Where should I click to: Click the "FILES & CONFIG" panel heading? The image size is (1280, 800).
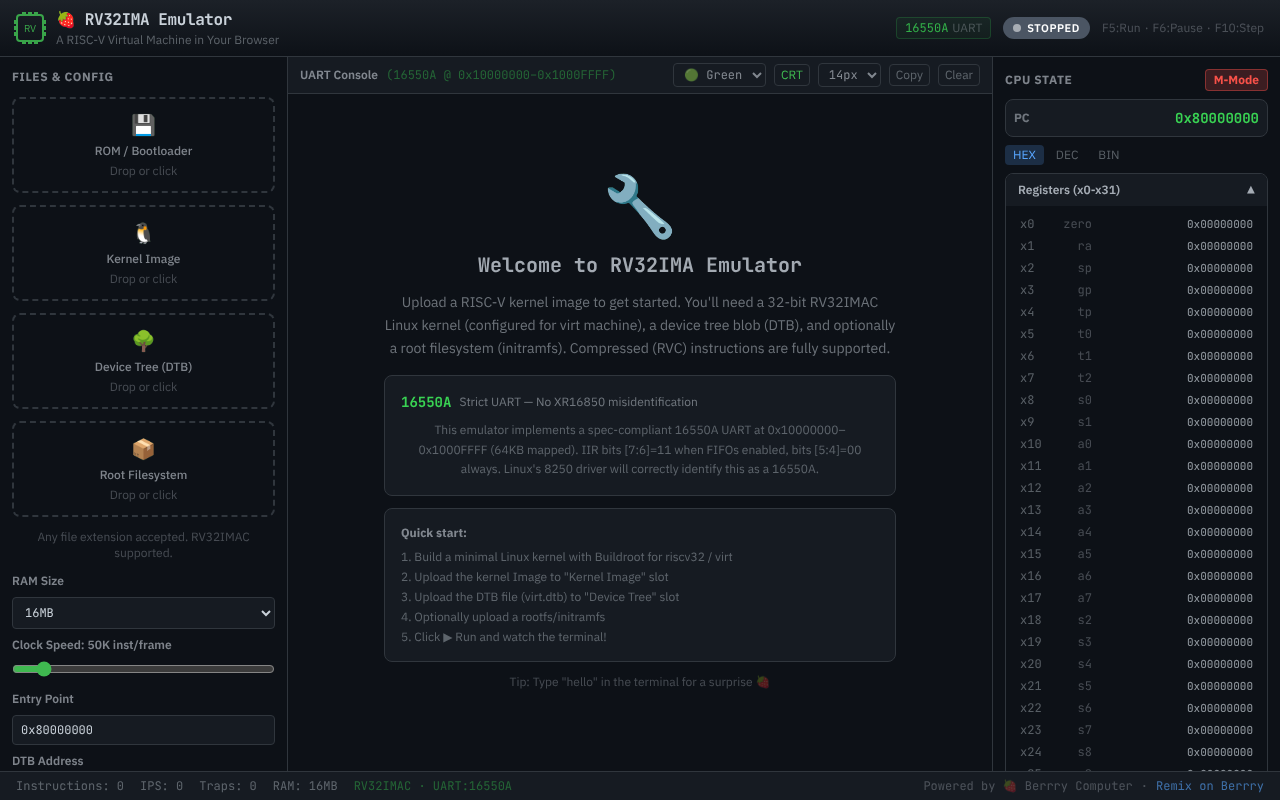[x=62, y=77]
